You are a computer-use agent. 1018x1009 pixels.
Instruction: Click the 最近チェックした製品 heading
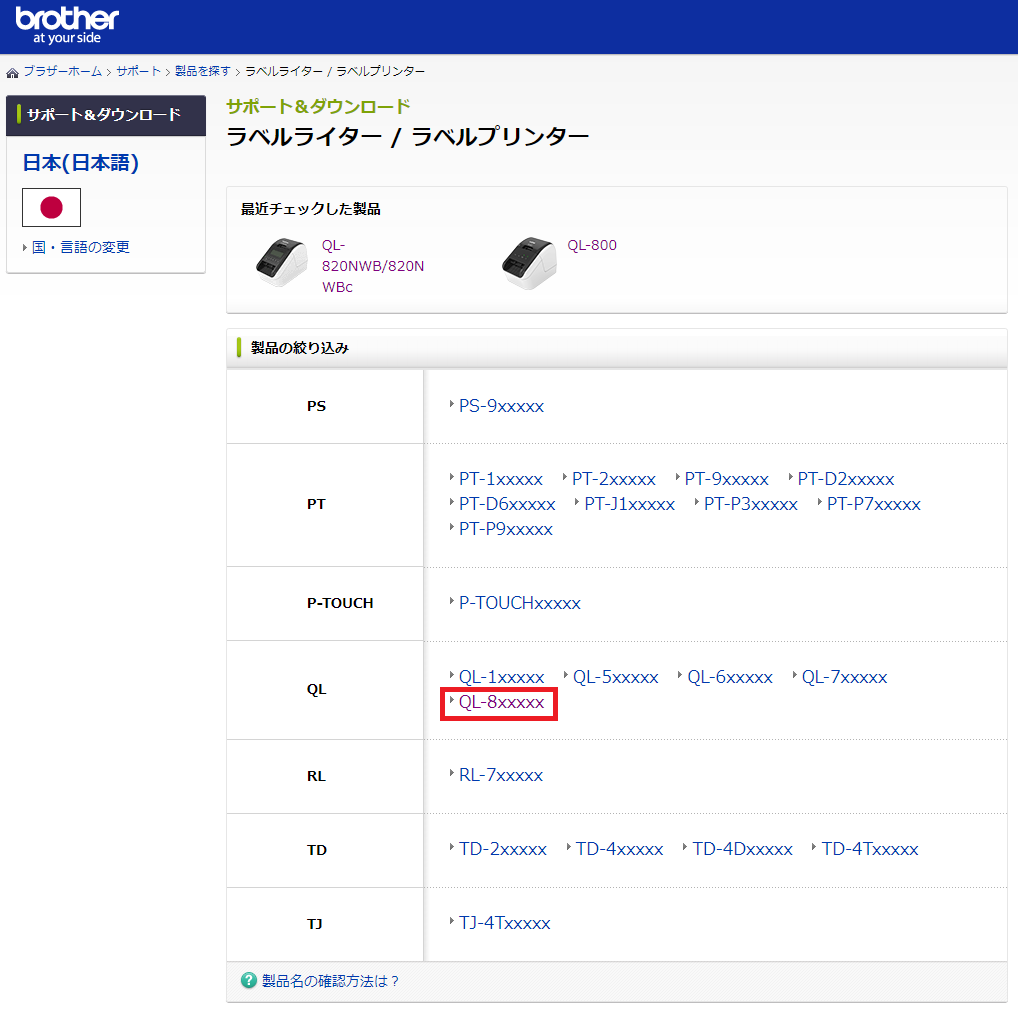pos(310,209)
